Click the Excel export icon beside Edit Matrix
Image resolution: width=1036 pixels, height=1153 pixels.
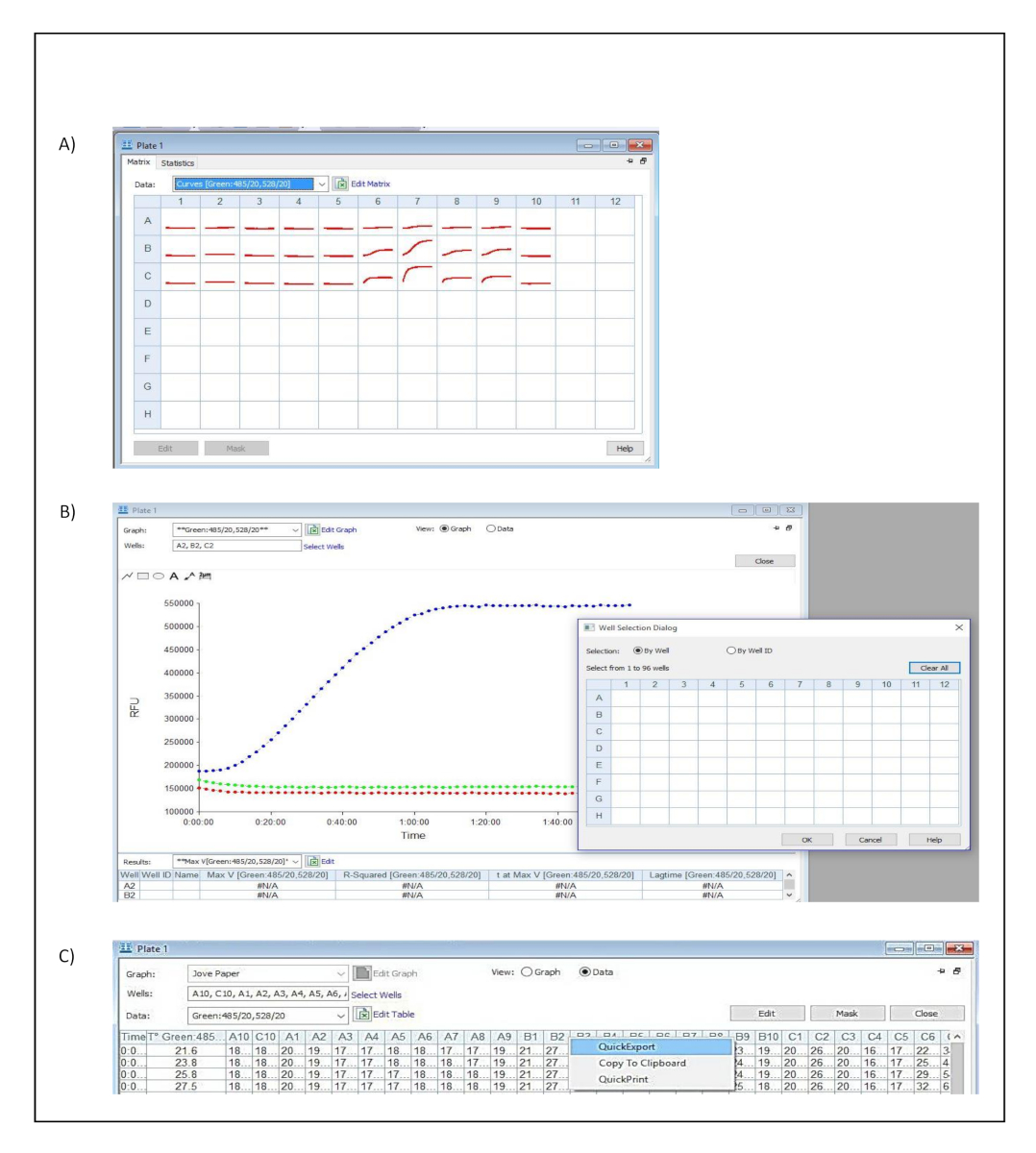(340, 184)
